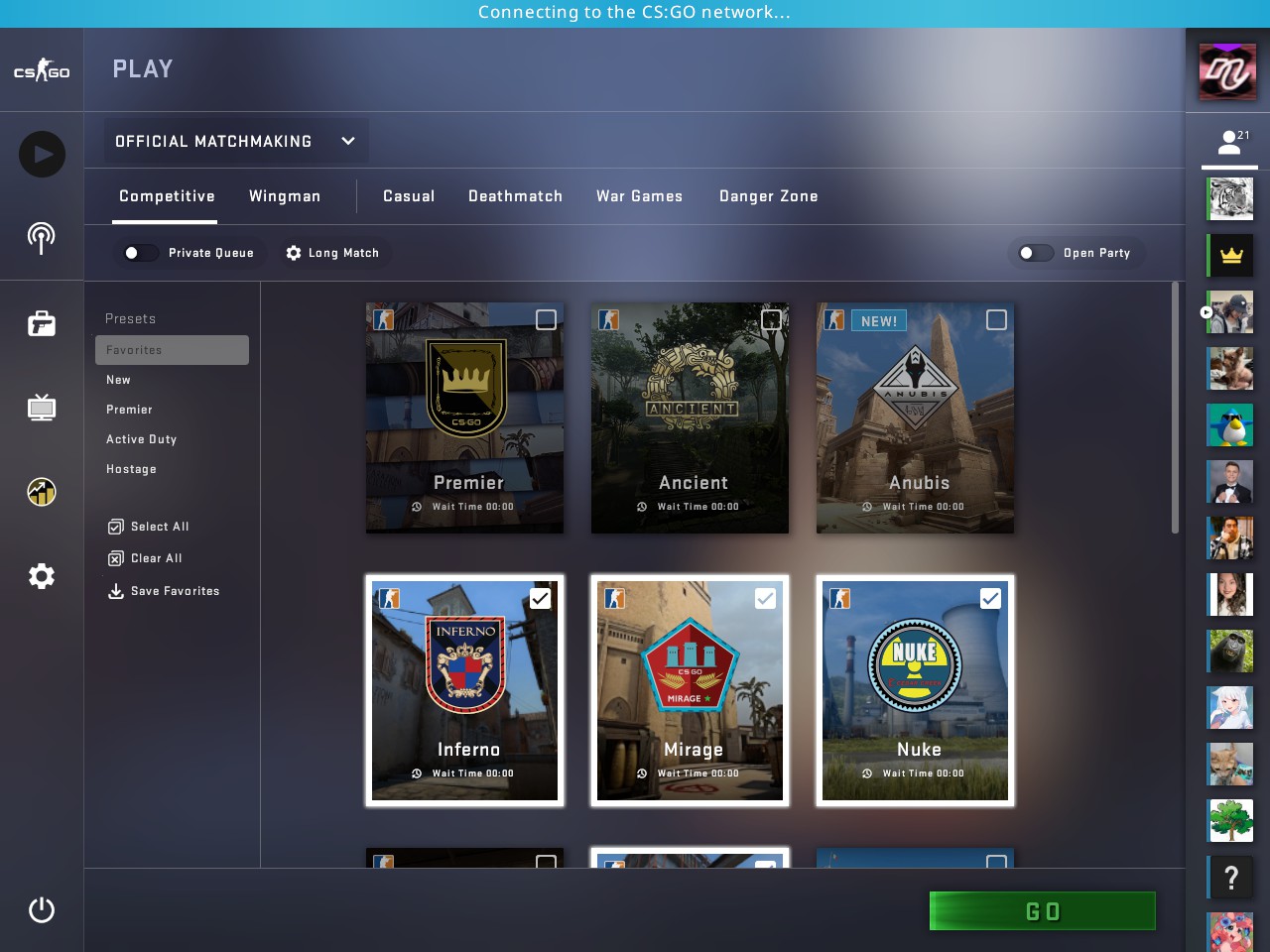Image resolution: width=1270 pixels, height=952 pixels.
Task: Click the suited man friend avatar
Action: (x=1231, y=481)
